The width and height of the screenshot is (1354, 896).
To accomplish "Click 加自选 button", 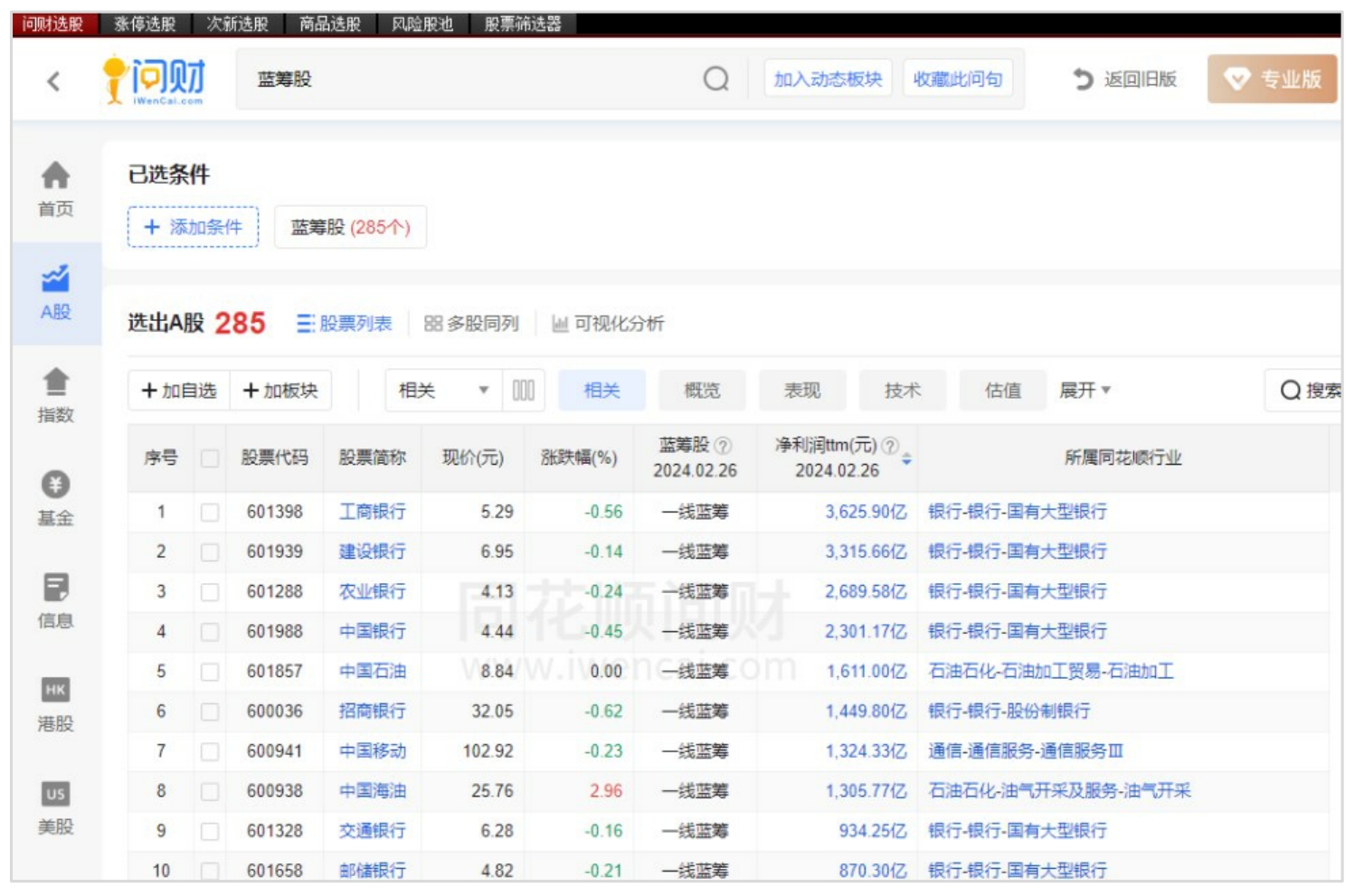I will [x=179, y=391].
